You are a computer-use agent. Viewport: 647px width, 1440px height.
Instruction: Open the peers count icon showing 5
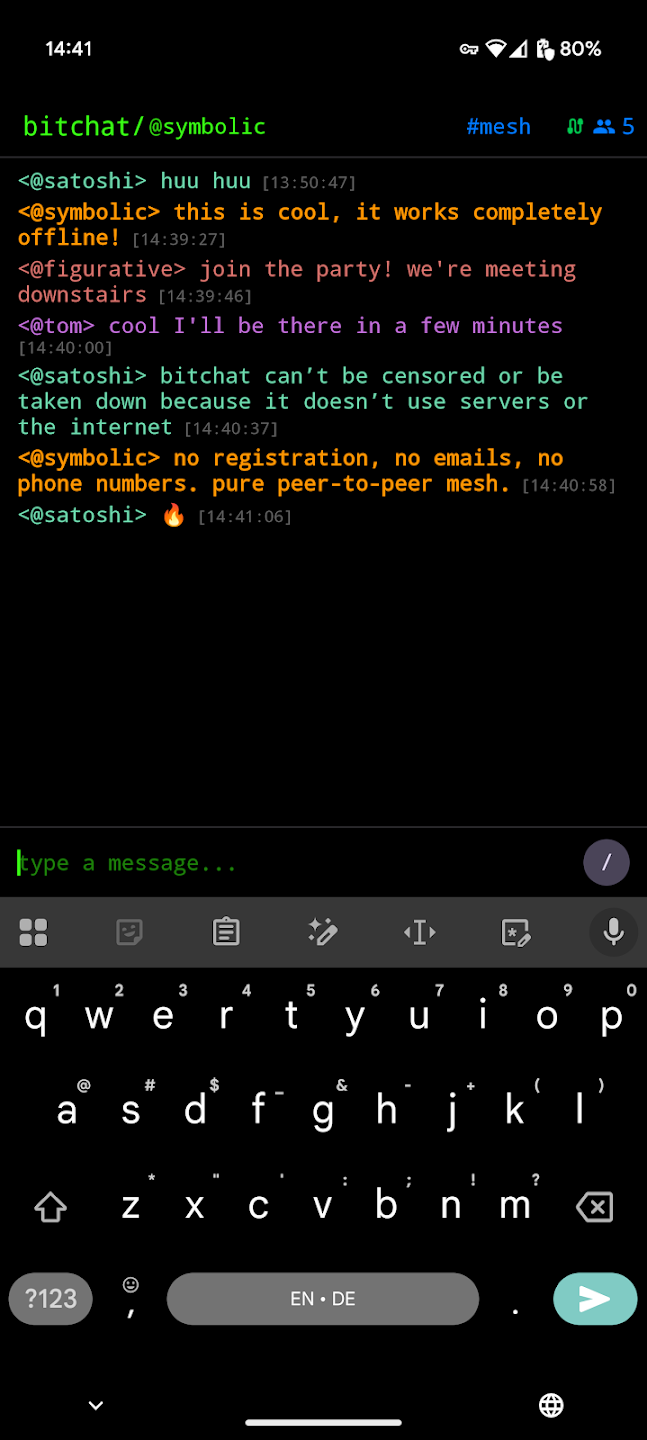614,127
